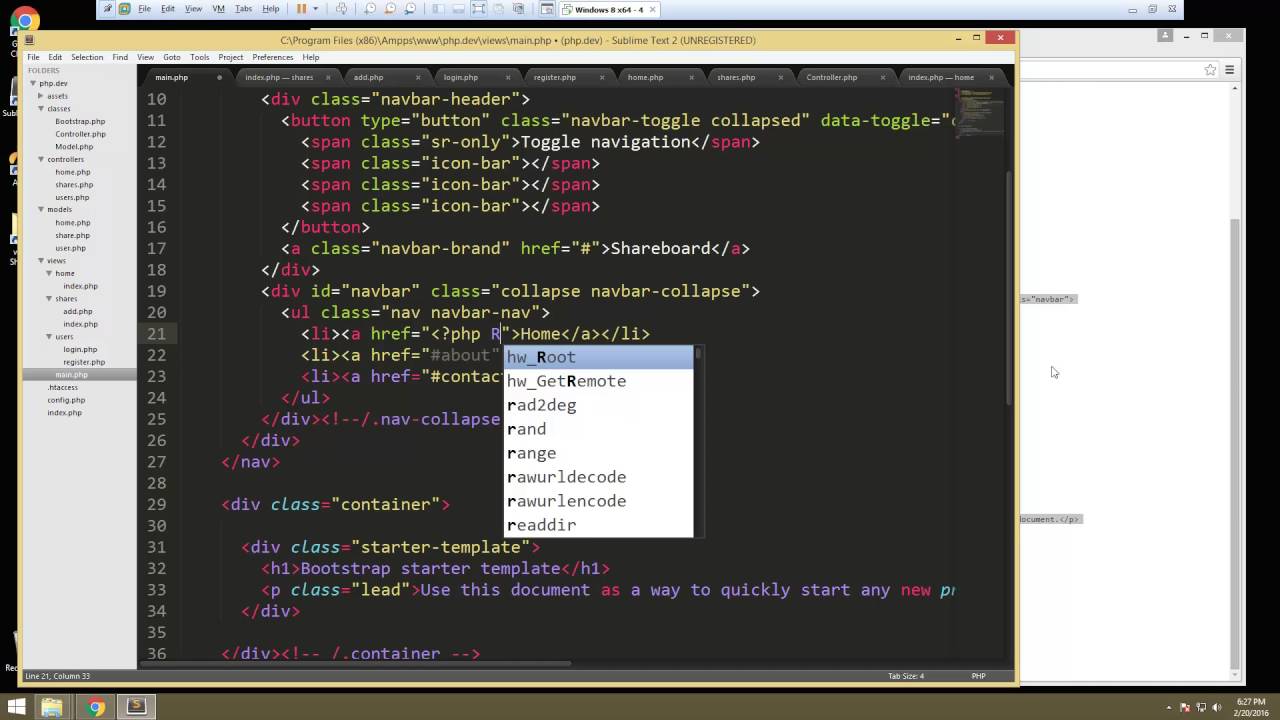Click the VMware console view icon
1280x720 pixels.
547,9
